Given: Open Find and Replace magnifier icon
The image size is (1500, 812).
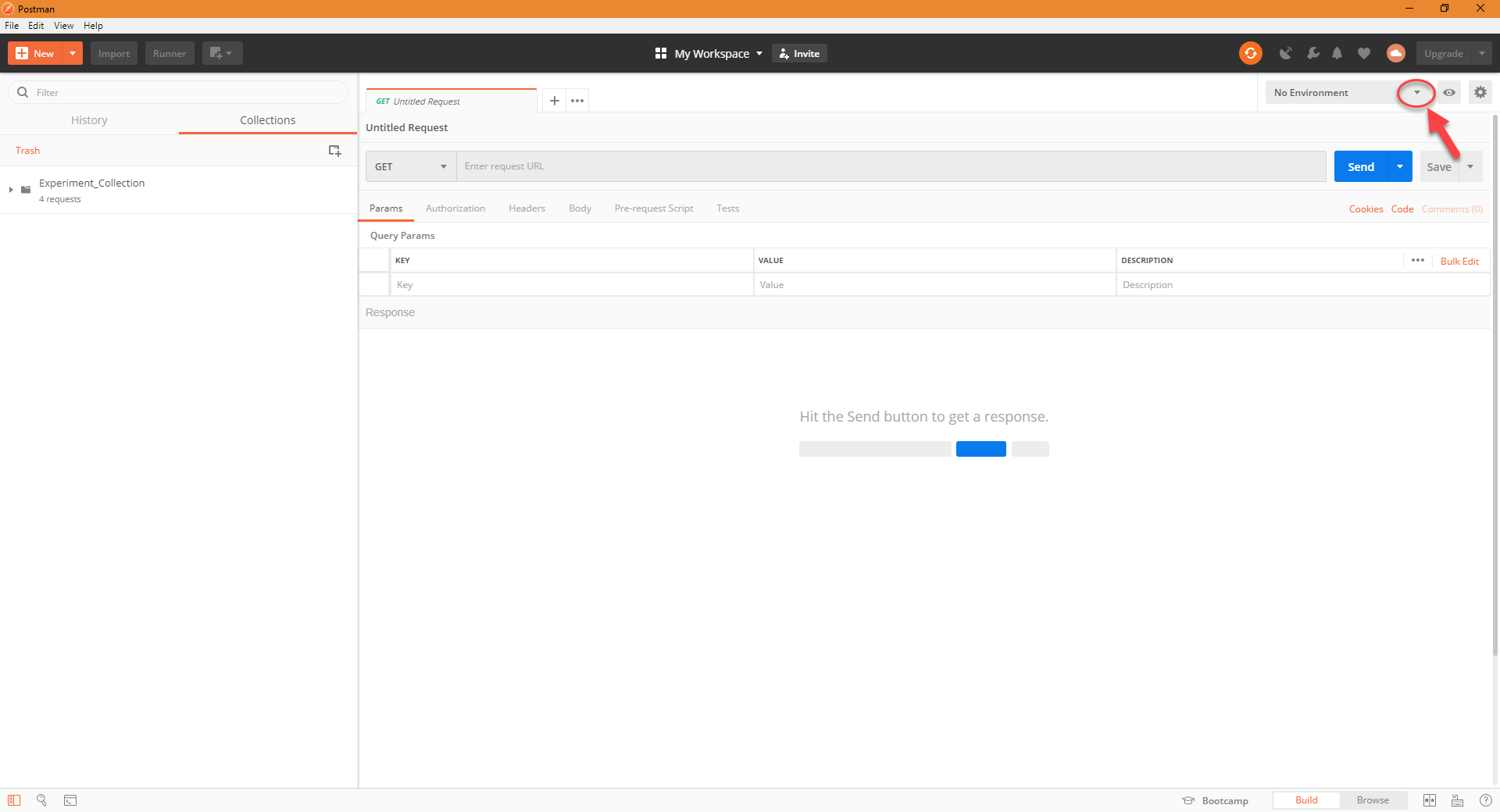Looking at the screenshot, I should coord(42,800).
